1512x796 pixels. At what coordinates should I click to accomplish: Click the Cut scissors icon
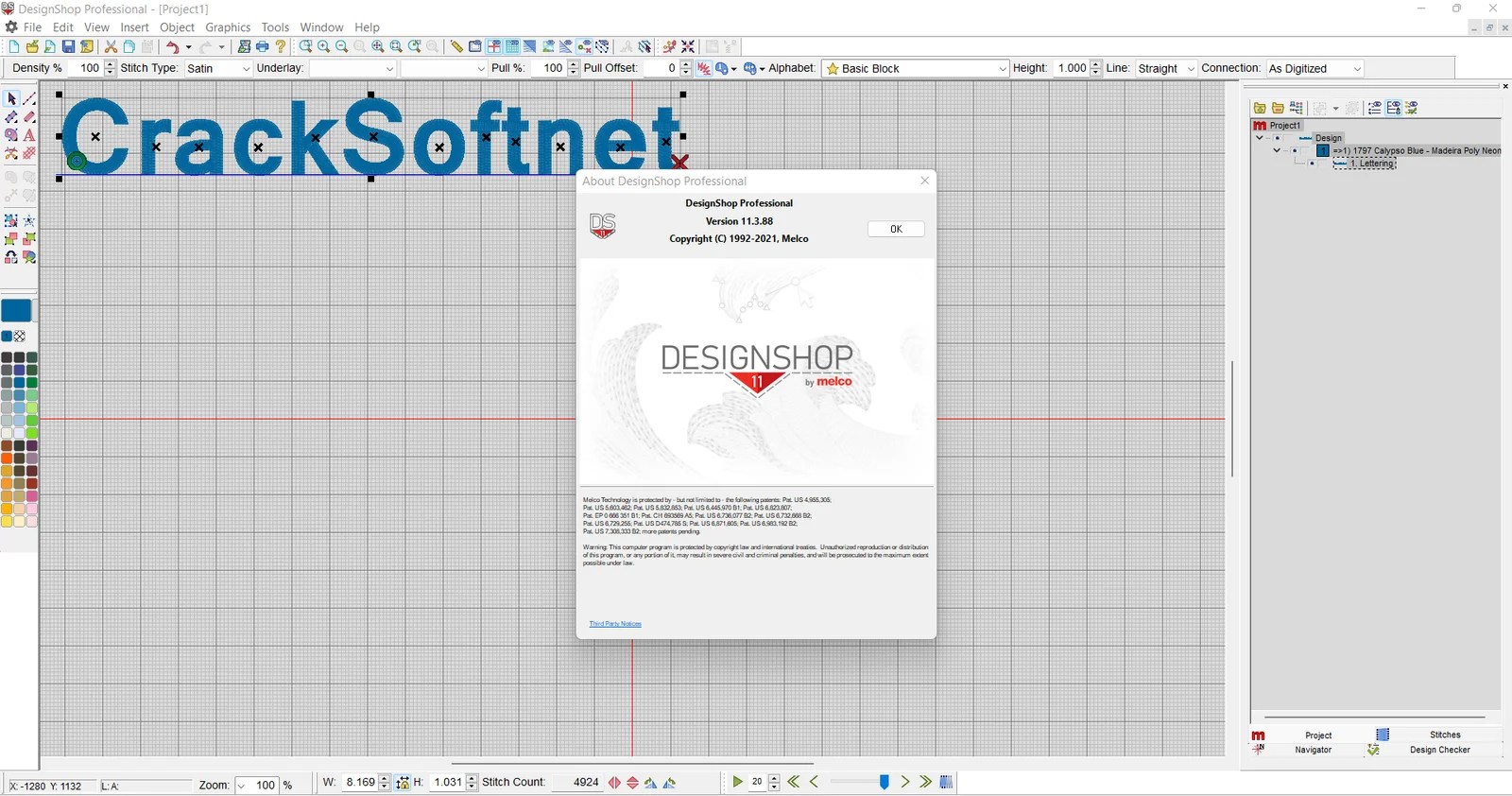[x=111, y=46]
